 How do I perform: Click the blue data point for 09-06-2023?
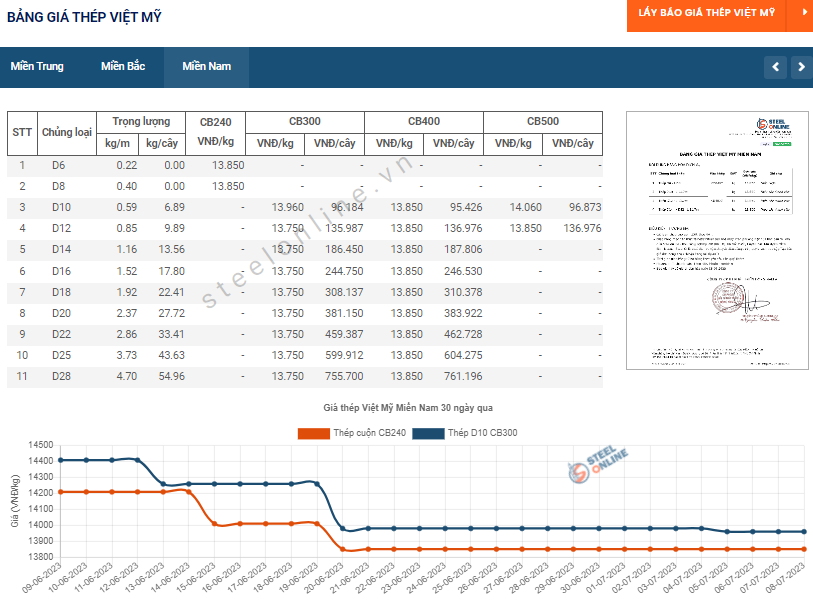click(x=61, y=460)
